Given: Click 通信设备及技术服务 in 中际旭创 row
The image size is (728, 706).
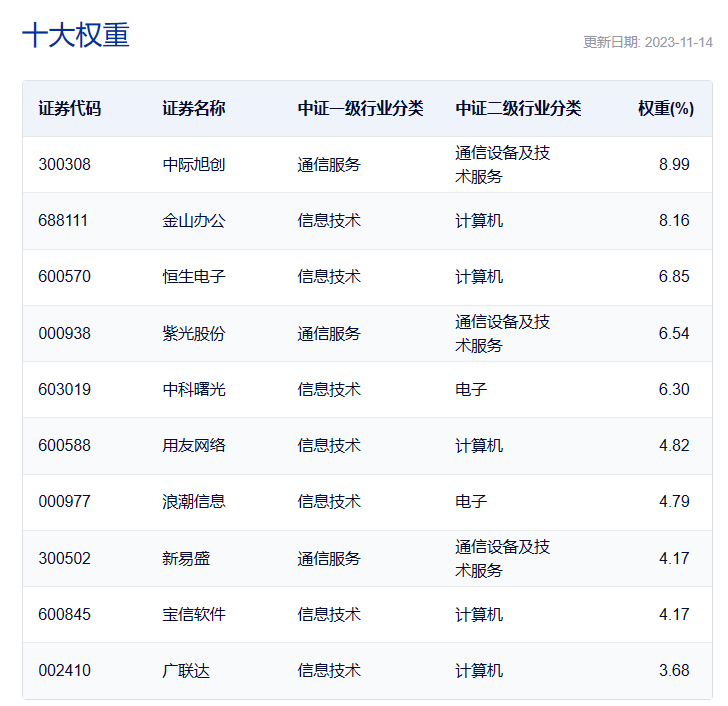Looking at the screenshot, I should click(502, 164).
